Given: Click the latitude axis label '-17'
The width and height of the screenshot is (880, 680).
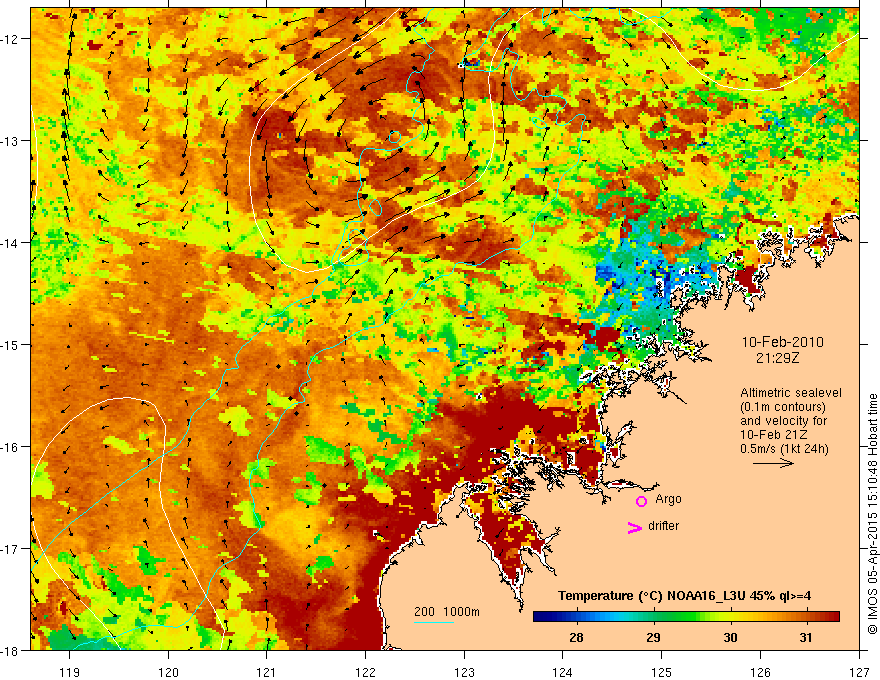Looking at the screenshot, I should (x=10, y=549).
